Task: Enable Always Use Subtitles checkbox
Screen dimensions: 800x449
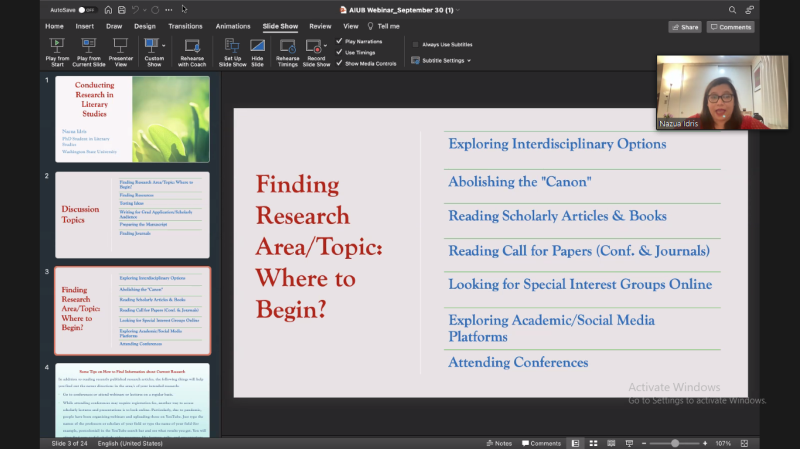Action: [x=416, y=44]
